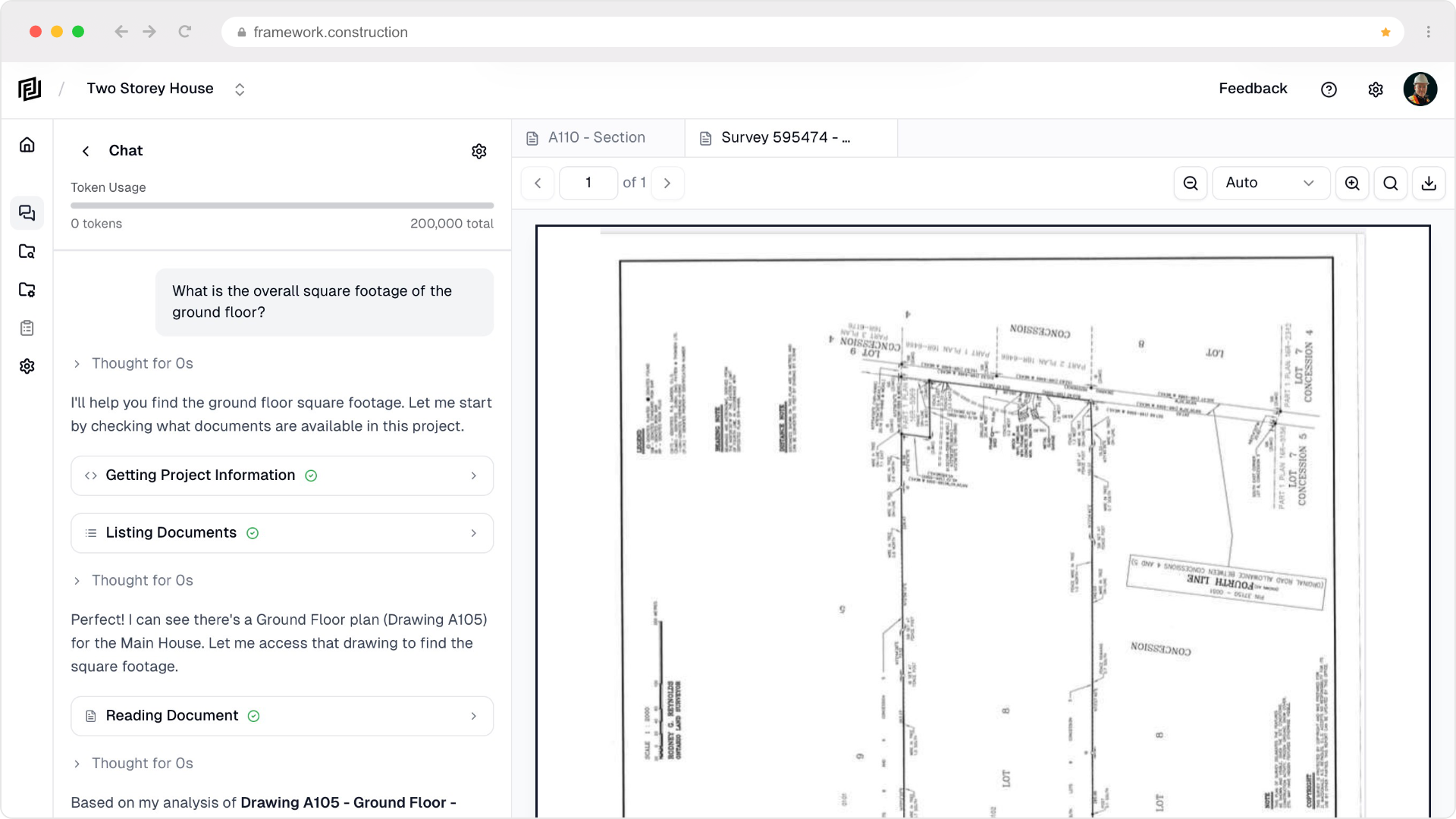Open the document search folder icon
This screenshot has width=1456, height=819.
click(x=27, y=251)
